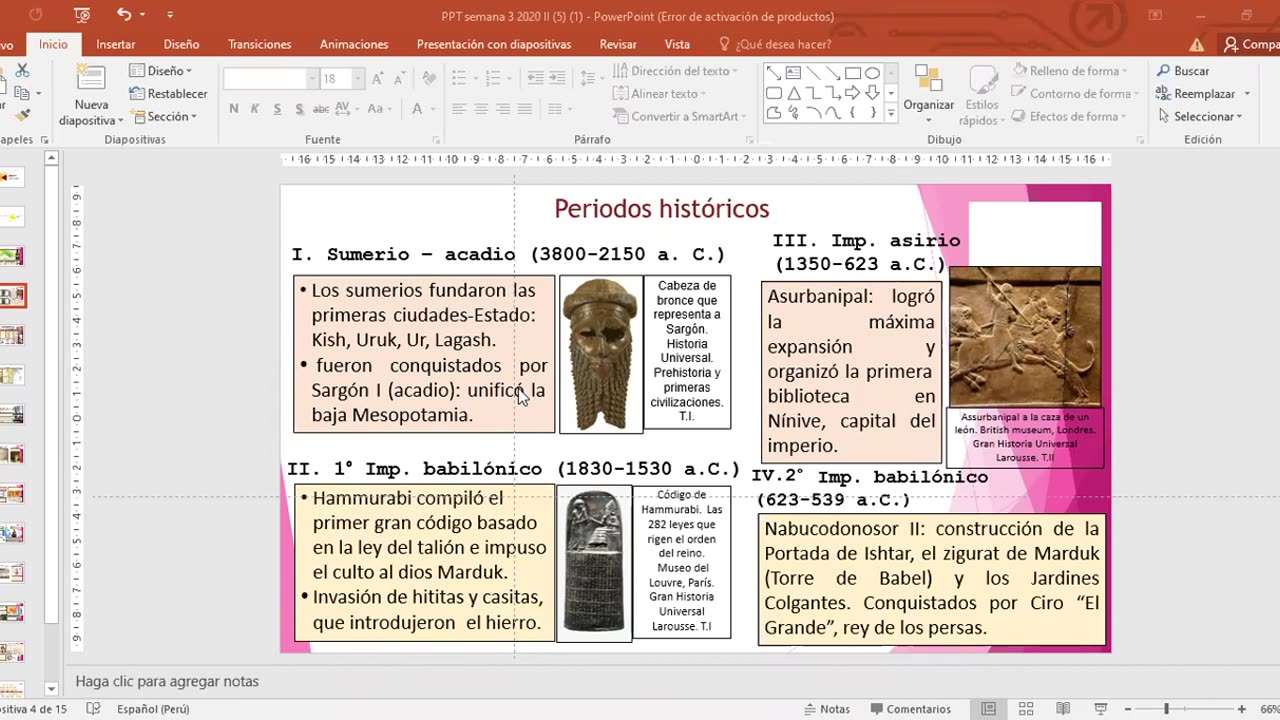Toggle bold N formatting

pyautogui.click(x=234, y=109)
